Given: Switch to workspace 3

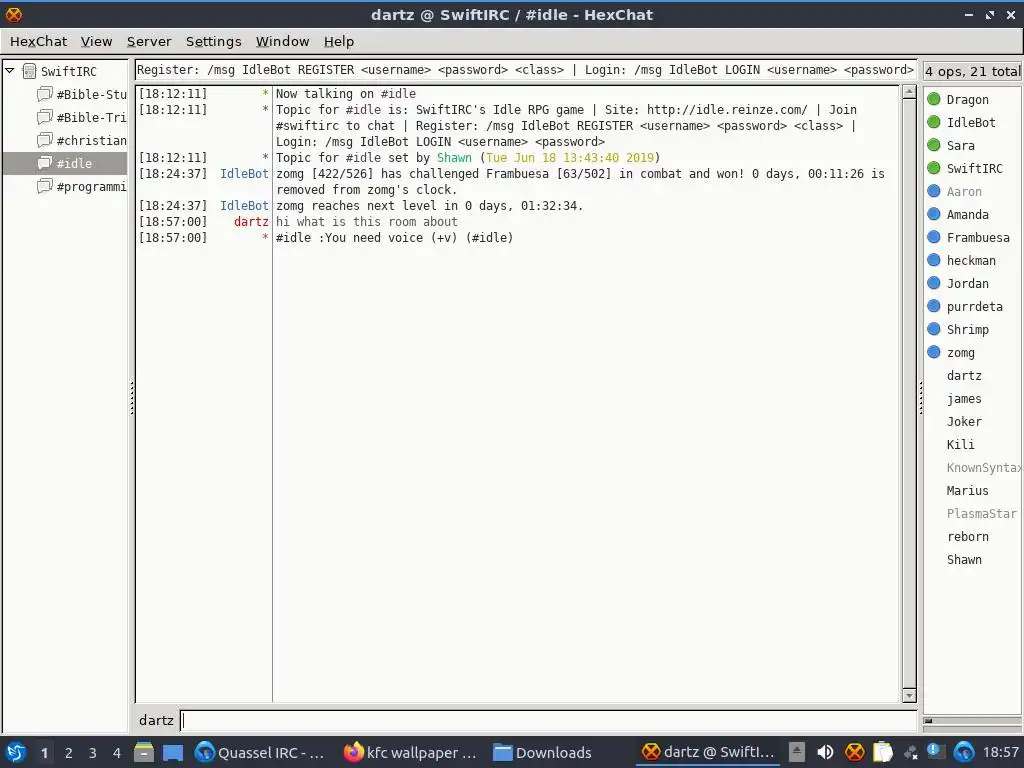Looking at the screenshot, I should (x=92, y=753).
